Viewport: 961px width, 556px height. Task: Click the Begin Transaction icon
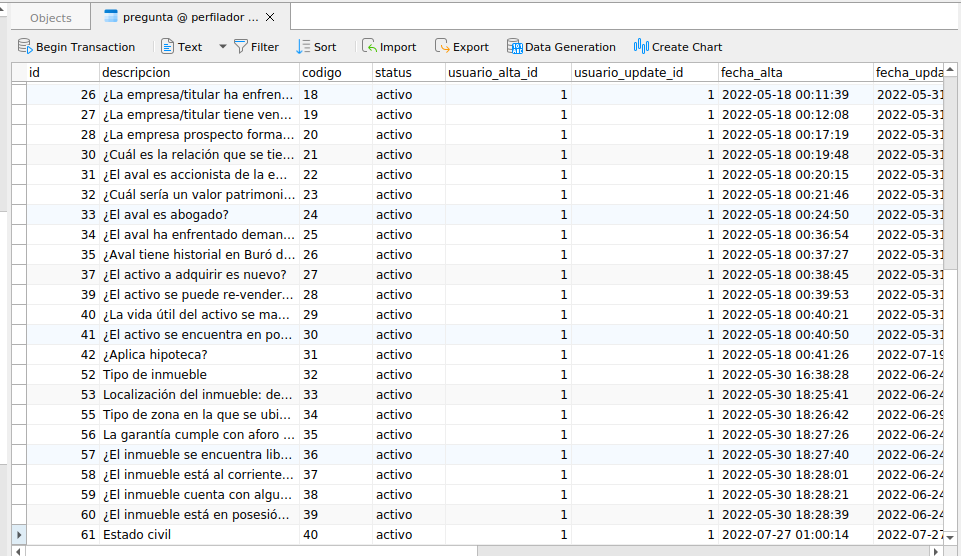pos(25,47)
